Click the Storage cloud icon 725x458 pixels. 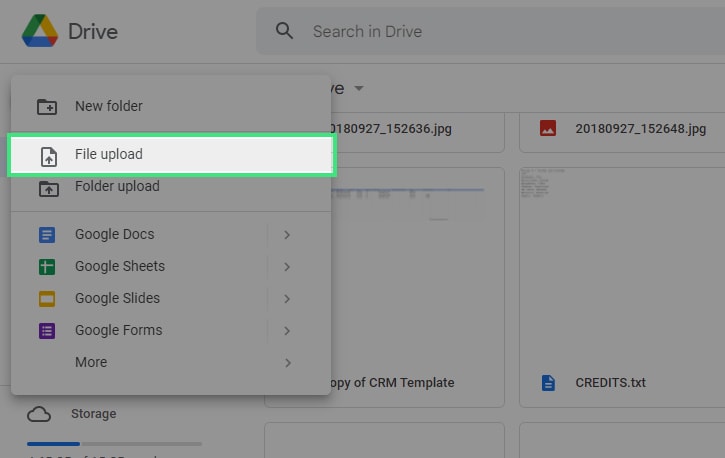click(39, 415)
